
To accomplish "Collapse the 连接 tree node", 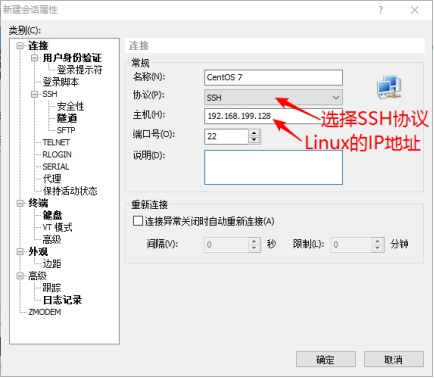I will pyautogui.click(x=21, y=46).
